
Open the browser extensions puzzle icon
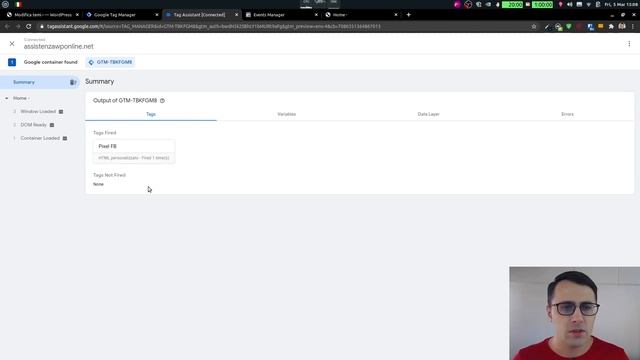(x=611, y=27)
